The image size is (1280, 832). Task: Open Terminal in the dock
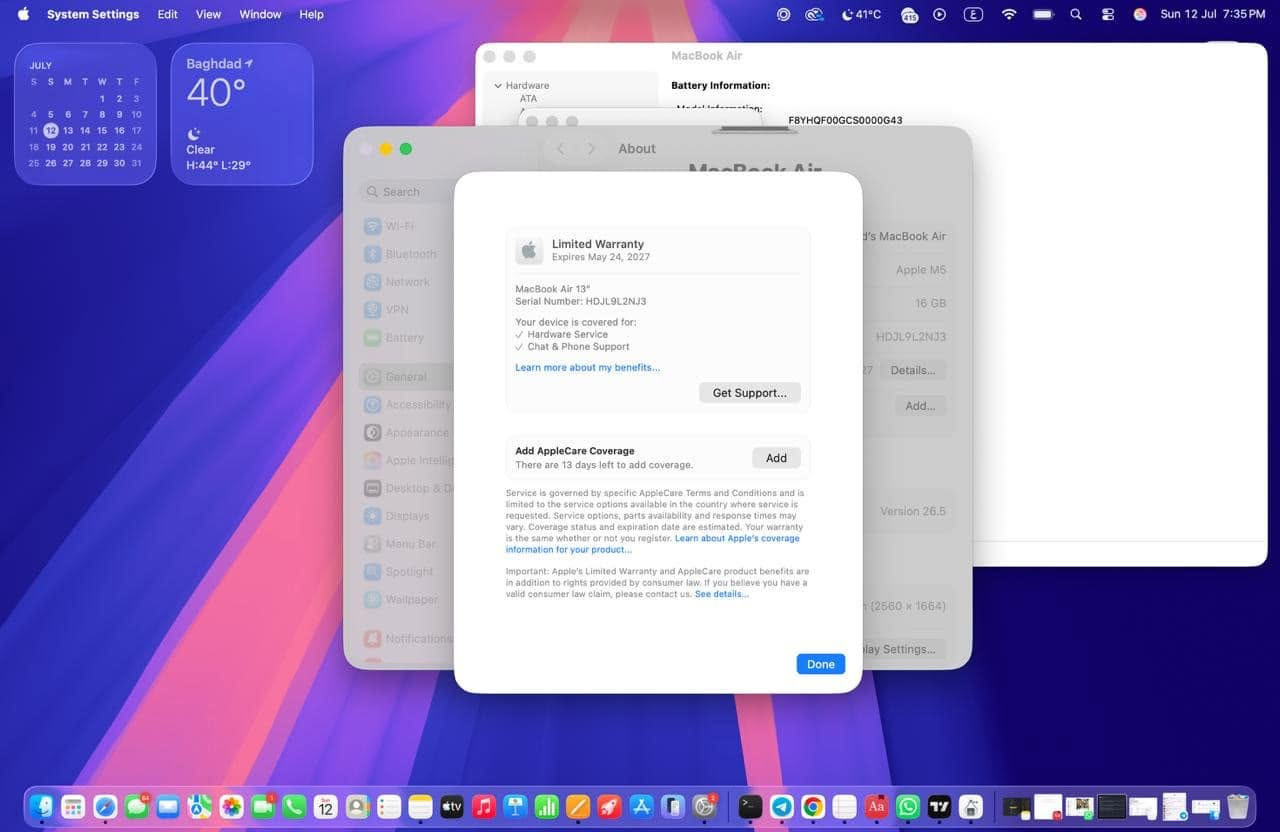tap(750, 806)
